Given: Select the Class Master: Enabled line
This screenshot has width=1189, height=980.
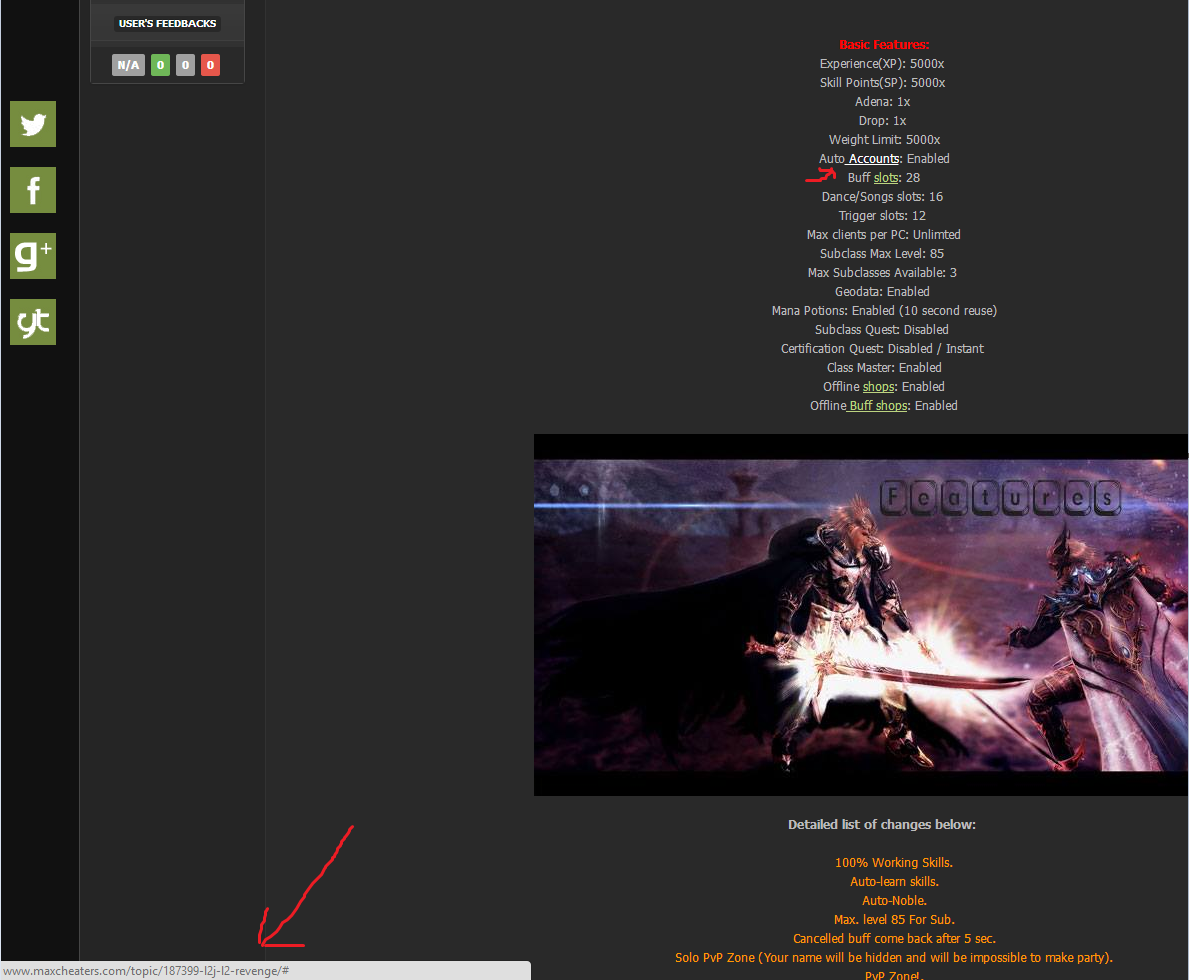Looking at the screenshot, I should pyautogui.click(x=884, y=368).
